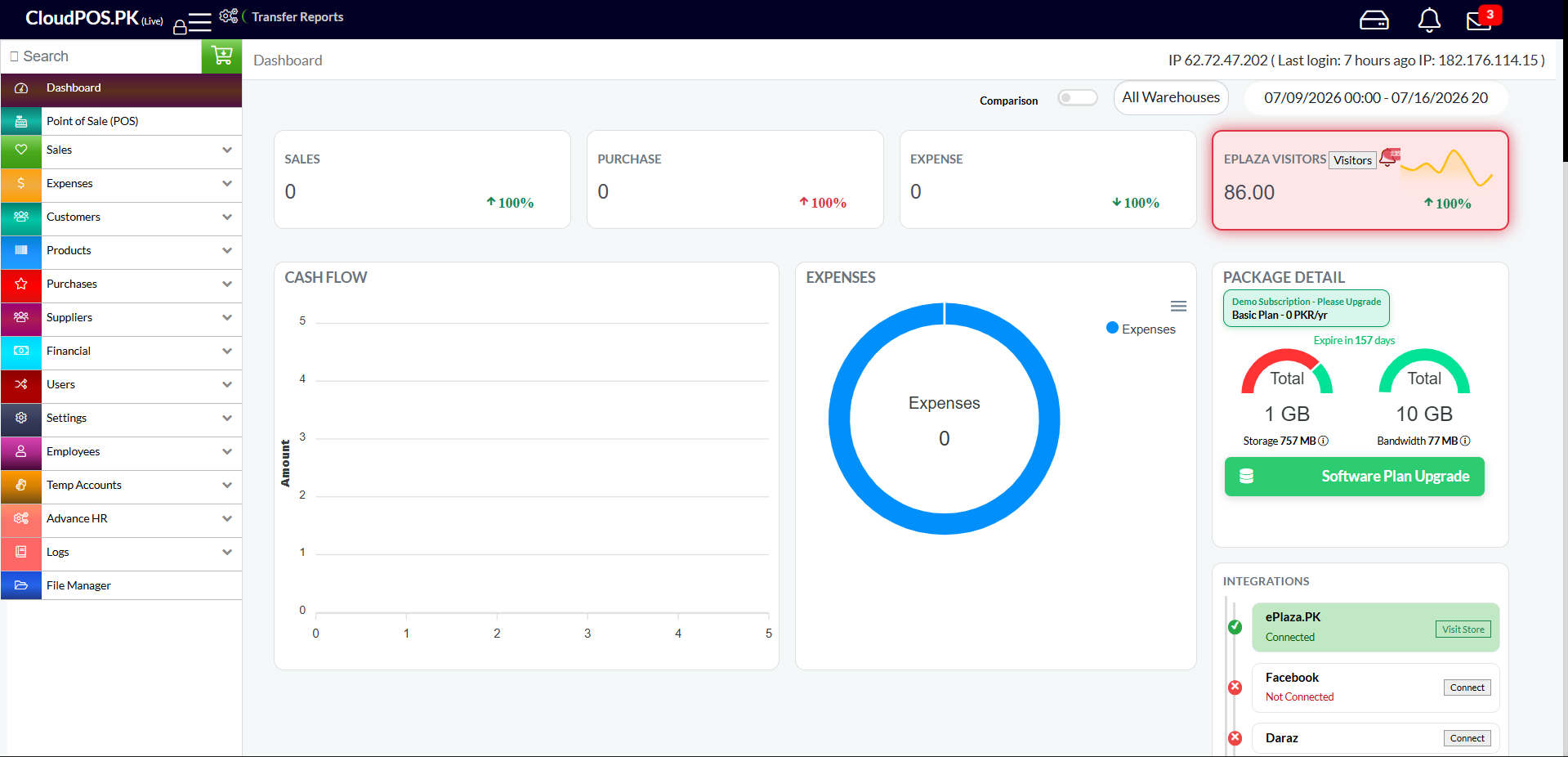Click the cash drawer icon in the header
Viewport: 1568px width, 757px height.
pos(1374,20)
